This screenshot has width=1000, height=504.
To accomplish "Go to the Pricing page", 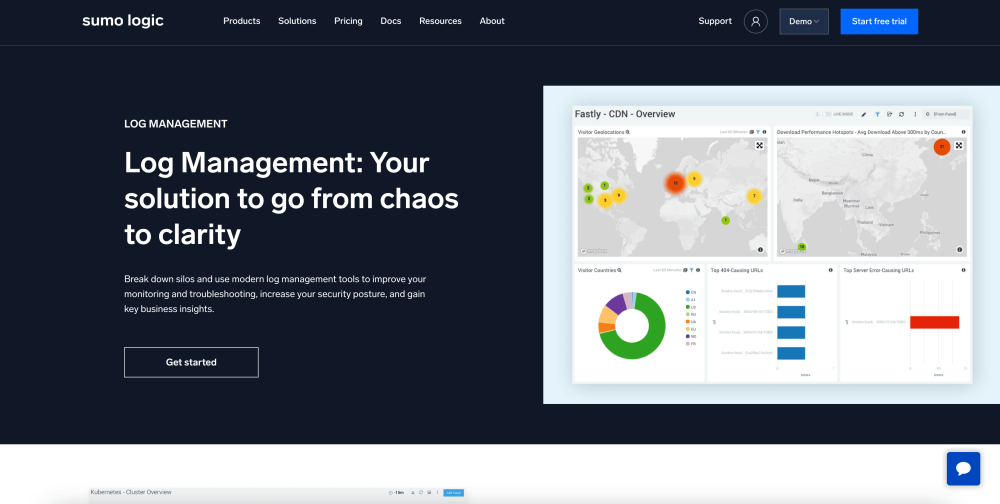I will coord(348,21).
